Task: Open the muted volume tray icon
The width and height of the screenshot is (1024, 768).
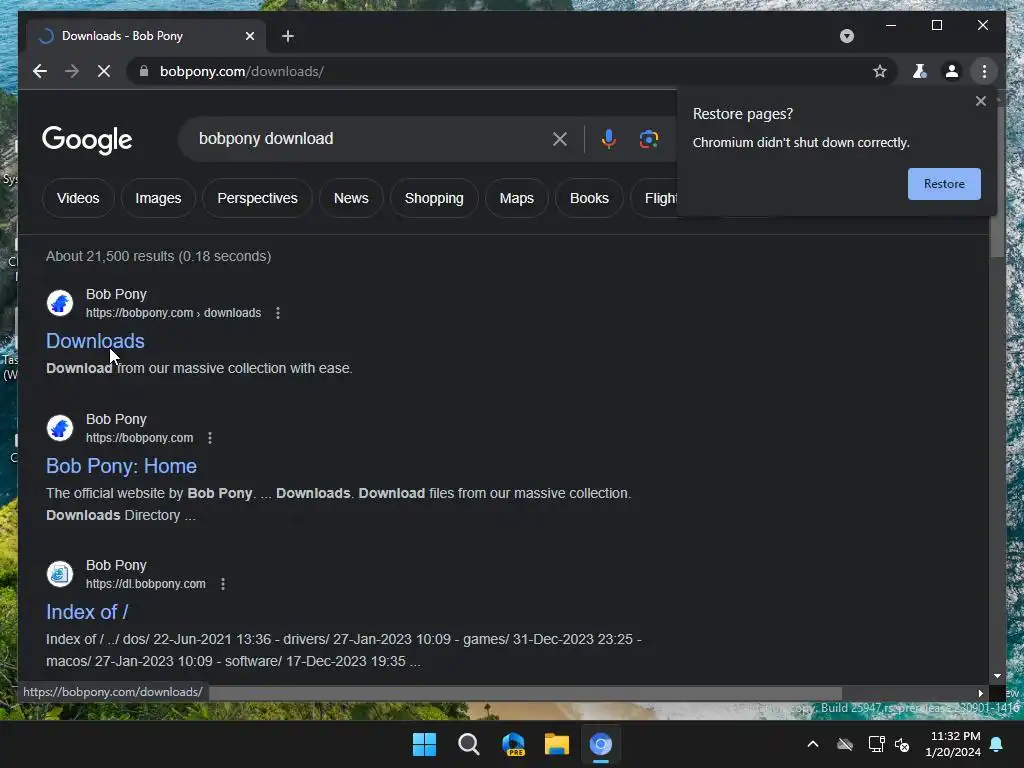Action: (902, 744)
